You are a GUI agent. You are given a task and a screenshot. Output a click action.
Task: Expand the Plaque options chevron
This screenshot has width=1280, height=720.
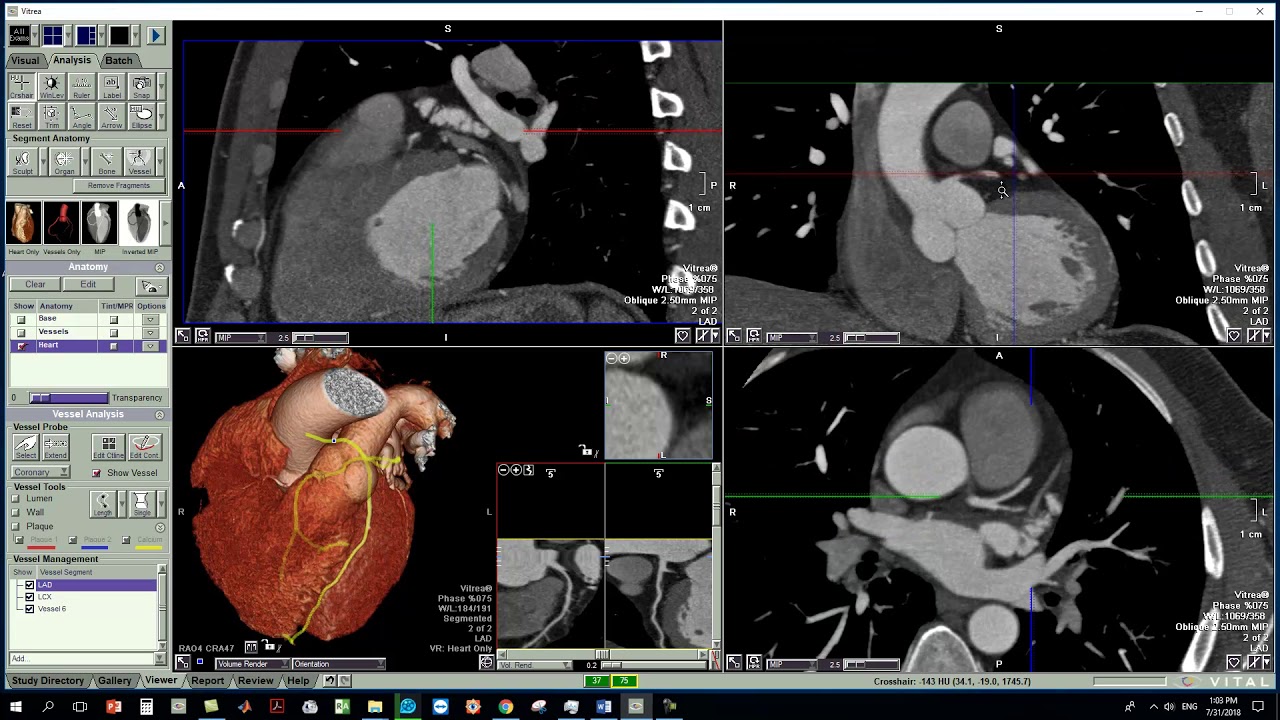pyautogui.click(x=160, y=527)
